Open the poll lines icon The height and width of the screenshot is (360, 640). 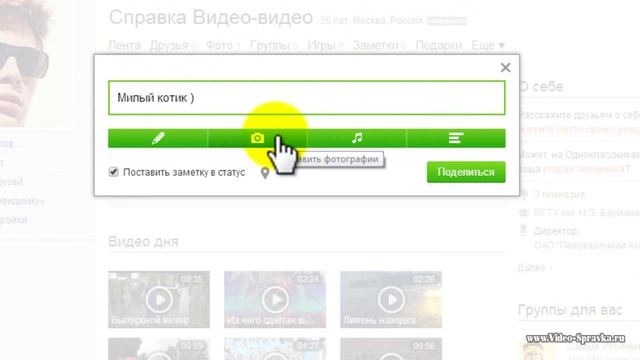coord(456,138)
